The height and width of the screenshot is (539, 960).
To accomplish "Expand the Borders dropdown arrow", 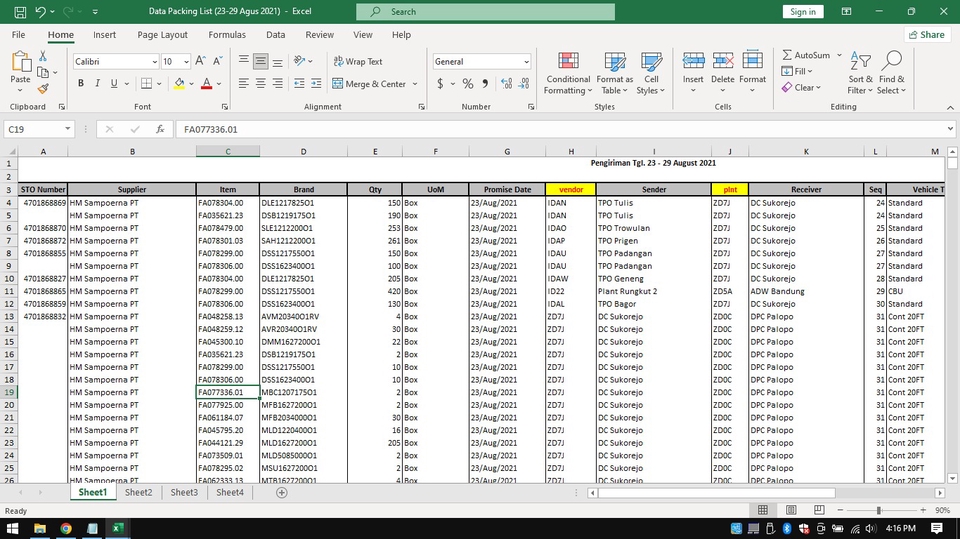I will click(159, 84).
